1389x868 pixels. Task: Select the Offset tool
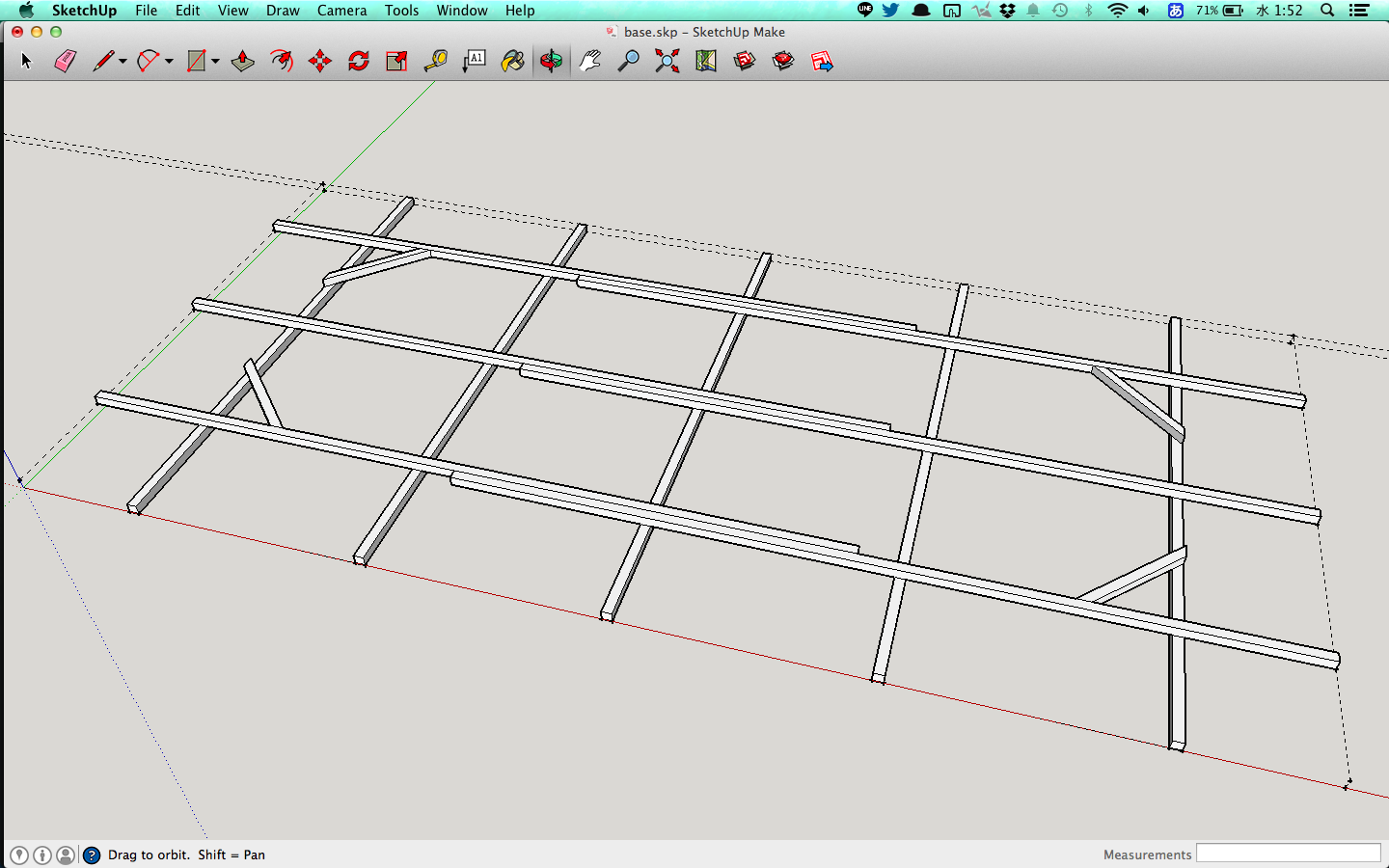[x=281, y=62]
